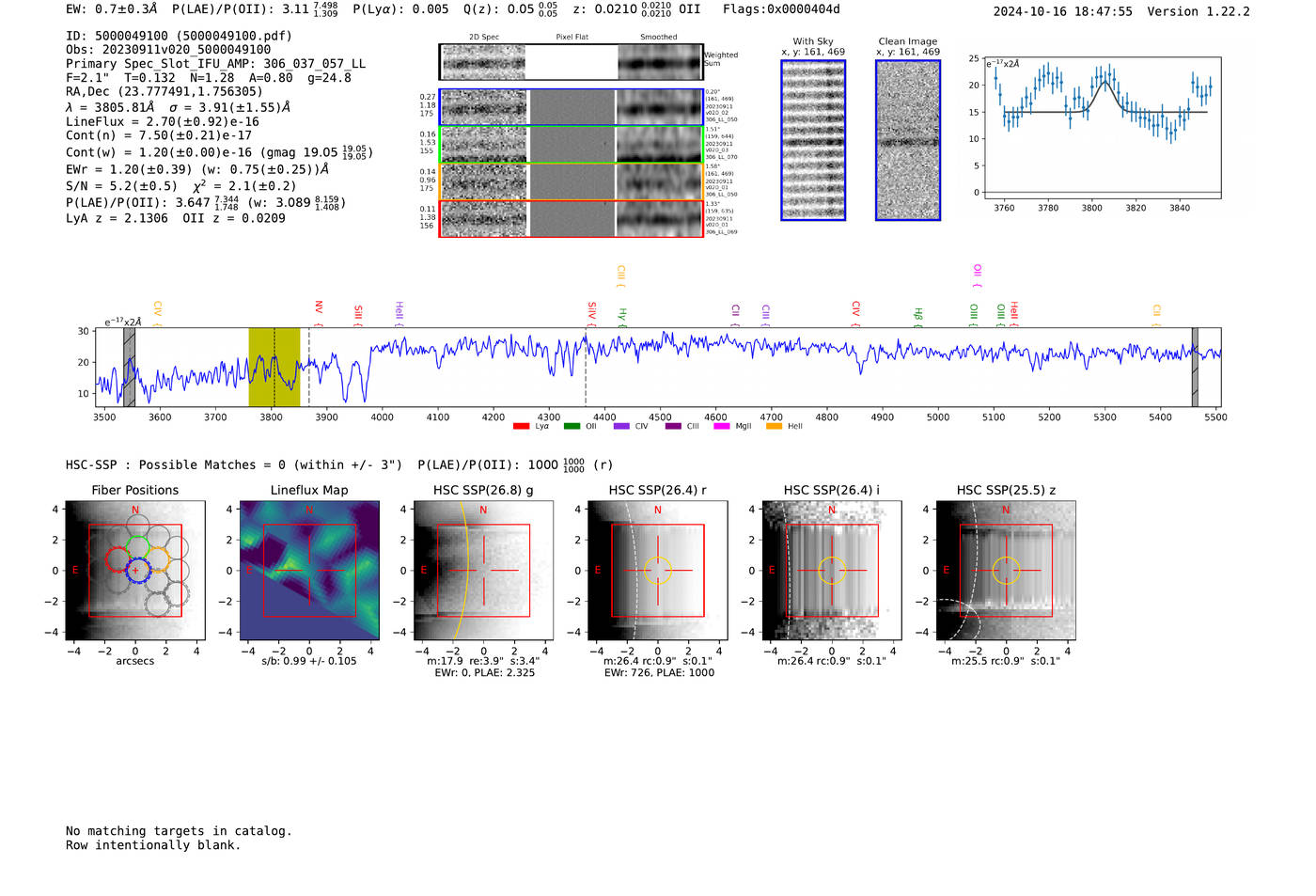
Task: Click the orange CIII] marker above Hγ
Action: click(x=620, y=276)
